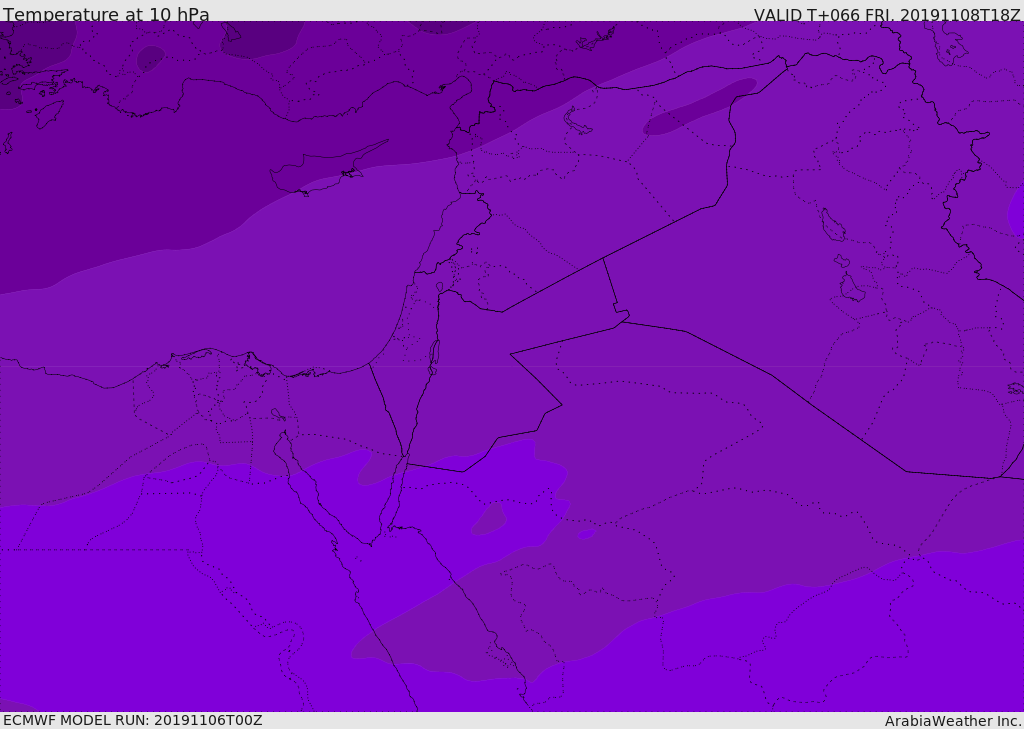
Task: Click the 'Temperature at 10 hPa' title text
Action: tap(106, 14)
